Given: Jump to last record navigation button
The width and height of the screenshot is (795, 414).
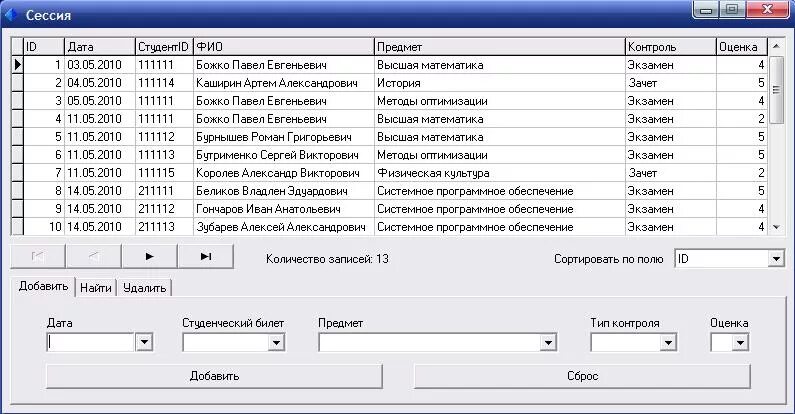Looking at the screenshot, I should point(206,256).
